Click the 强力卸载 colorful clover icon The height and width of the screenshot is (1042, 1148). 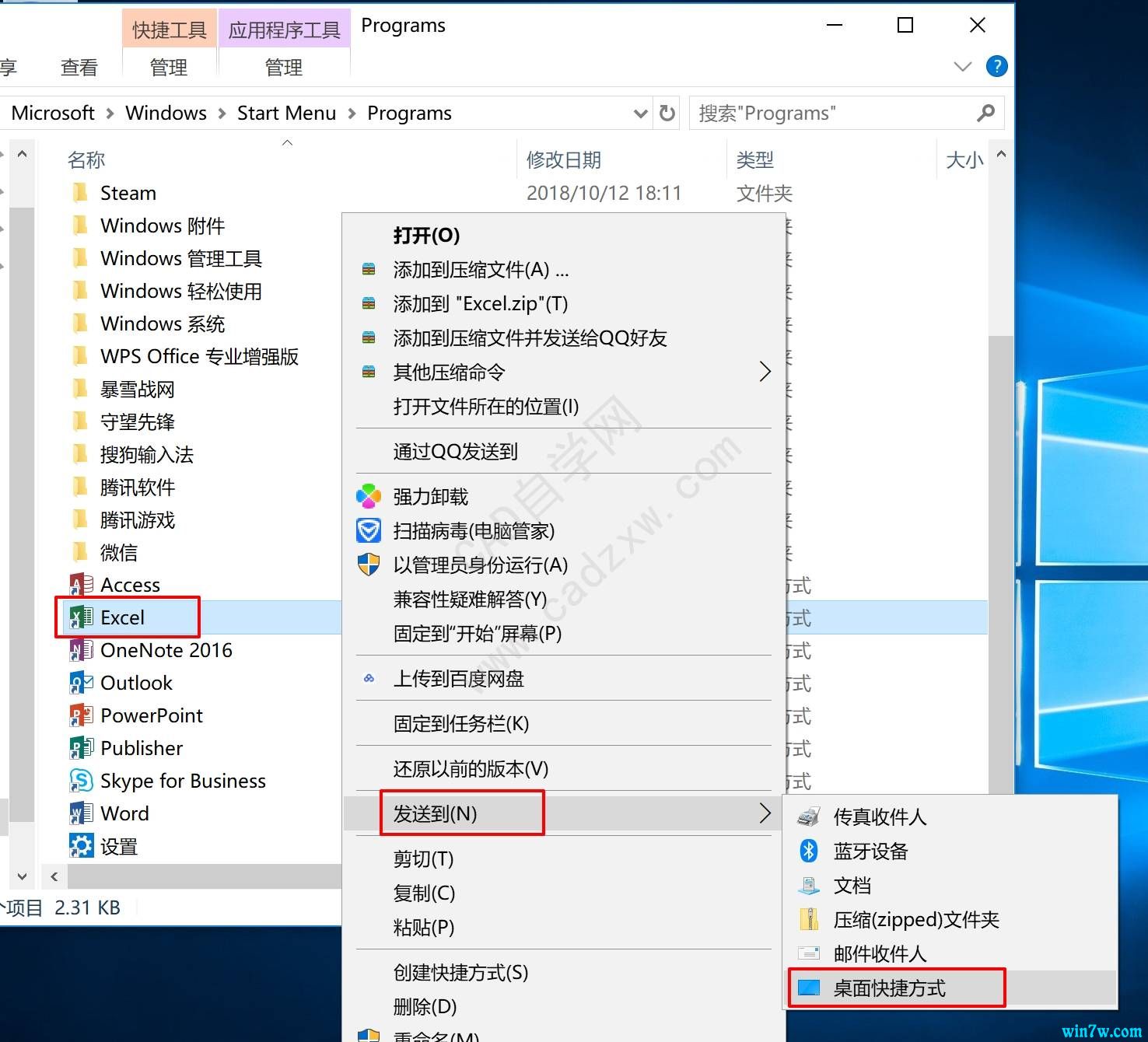(369, 496)
